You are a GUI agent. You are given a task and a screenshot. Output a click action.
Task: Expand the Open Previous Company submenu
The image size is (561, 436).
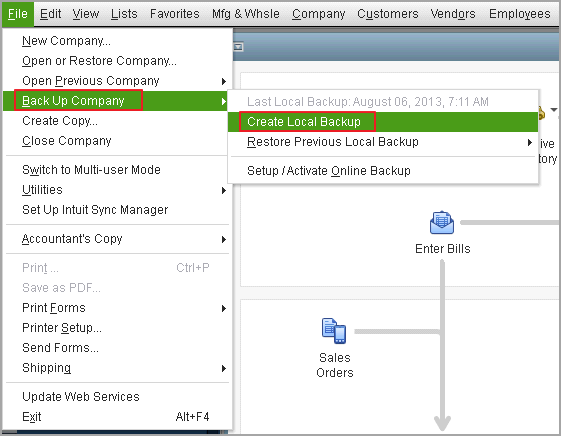coord(117,81)
